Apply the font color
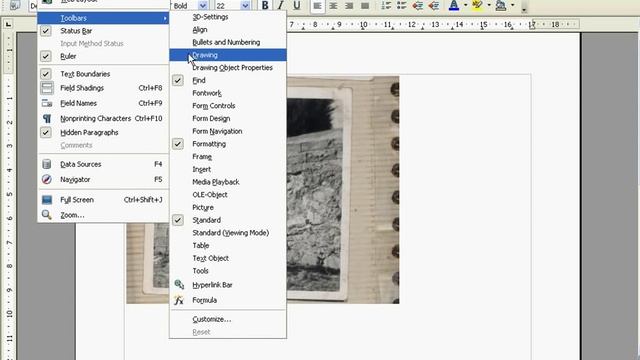 pyautogui.click(x=453, y=6)
